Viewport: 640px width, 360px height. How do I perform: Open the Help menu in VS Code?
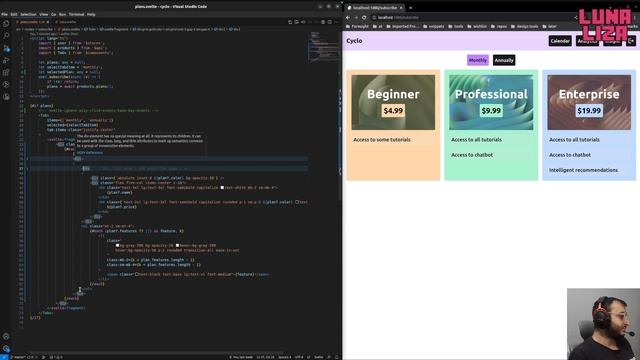pos(91,14)
